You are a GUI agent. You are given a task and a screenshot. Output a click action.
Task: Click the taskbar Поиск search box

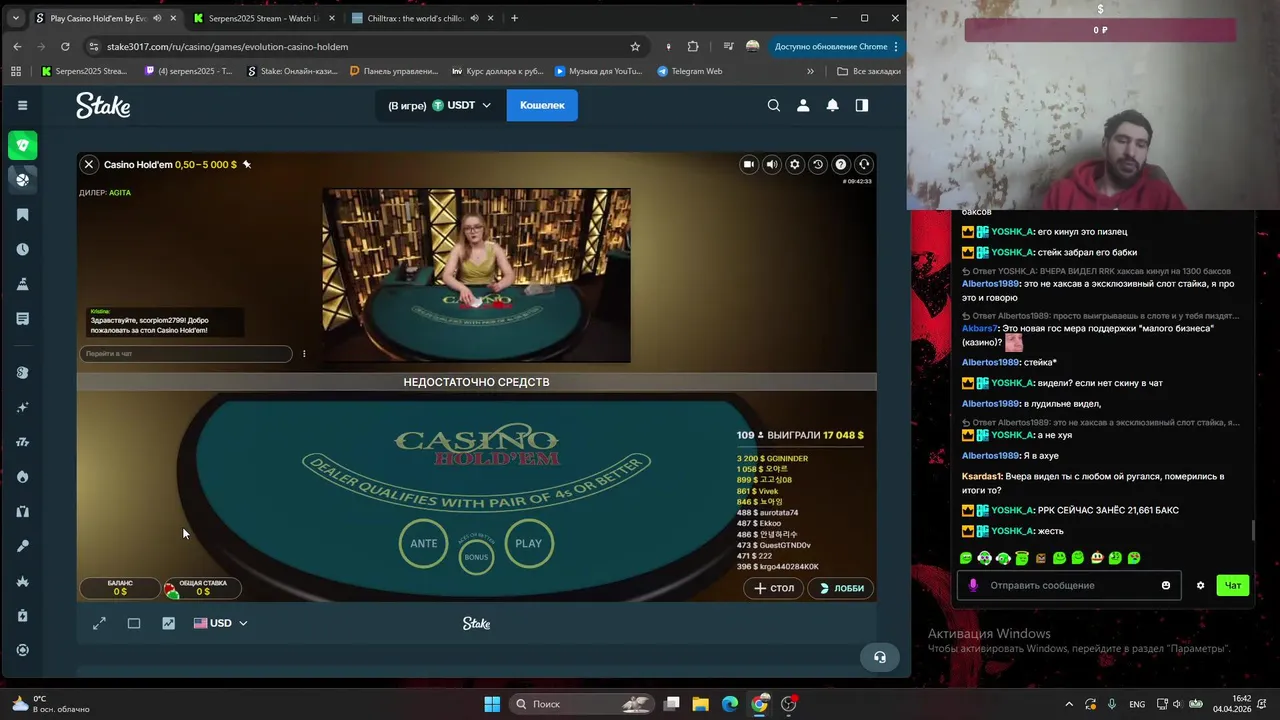click(582, 704)
